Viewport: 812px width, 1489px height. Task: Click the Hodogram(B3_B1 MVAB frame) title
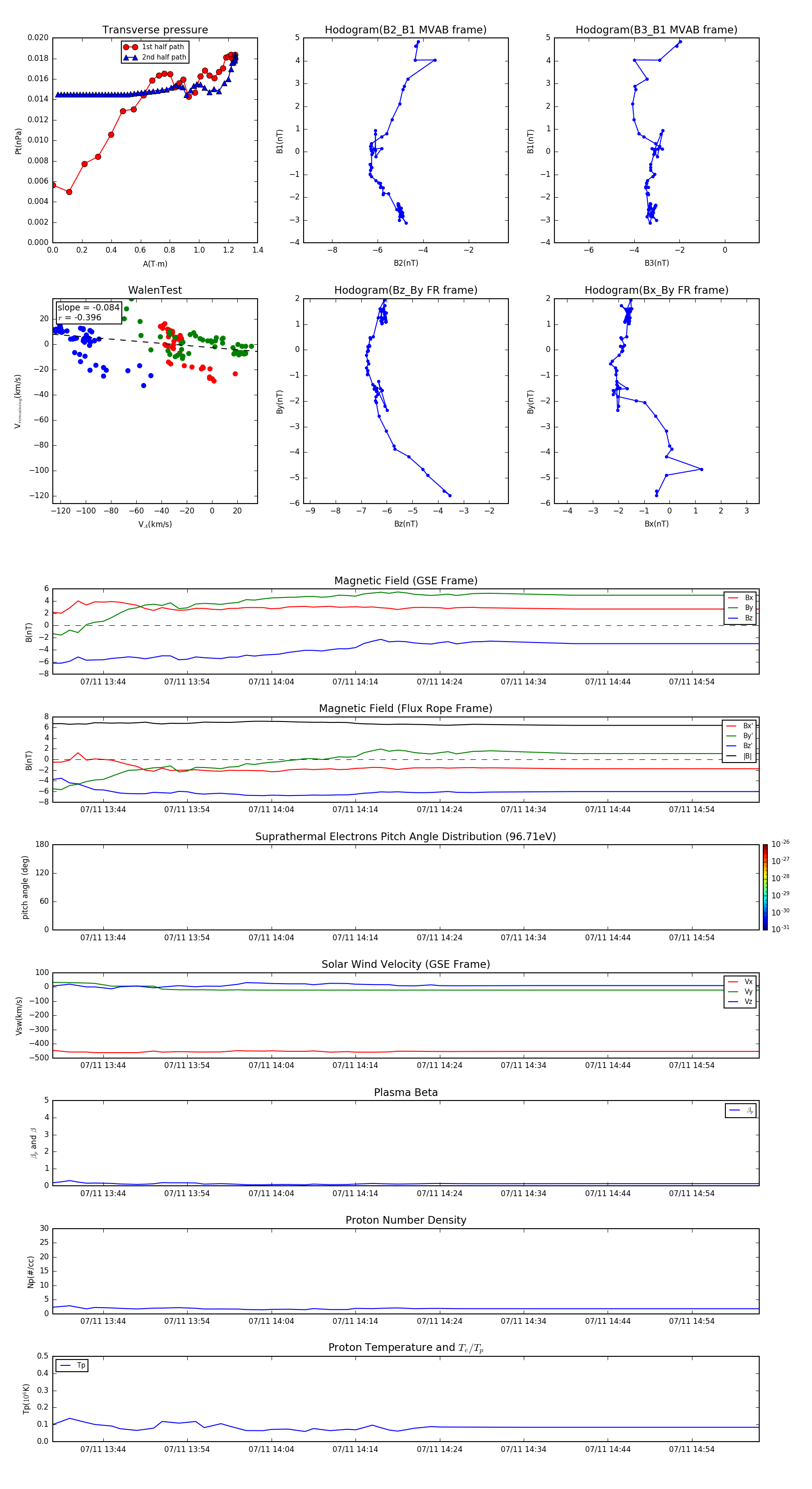click(656, 30)
